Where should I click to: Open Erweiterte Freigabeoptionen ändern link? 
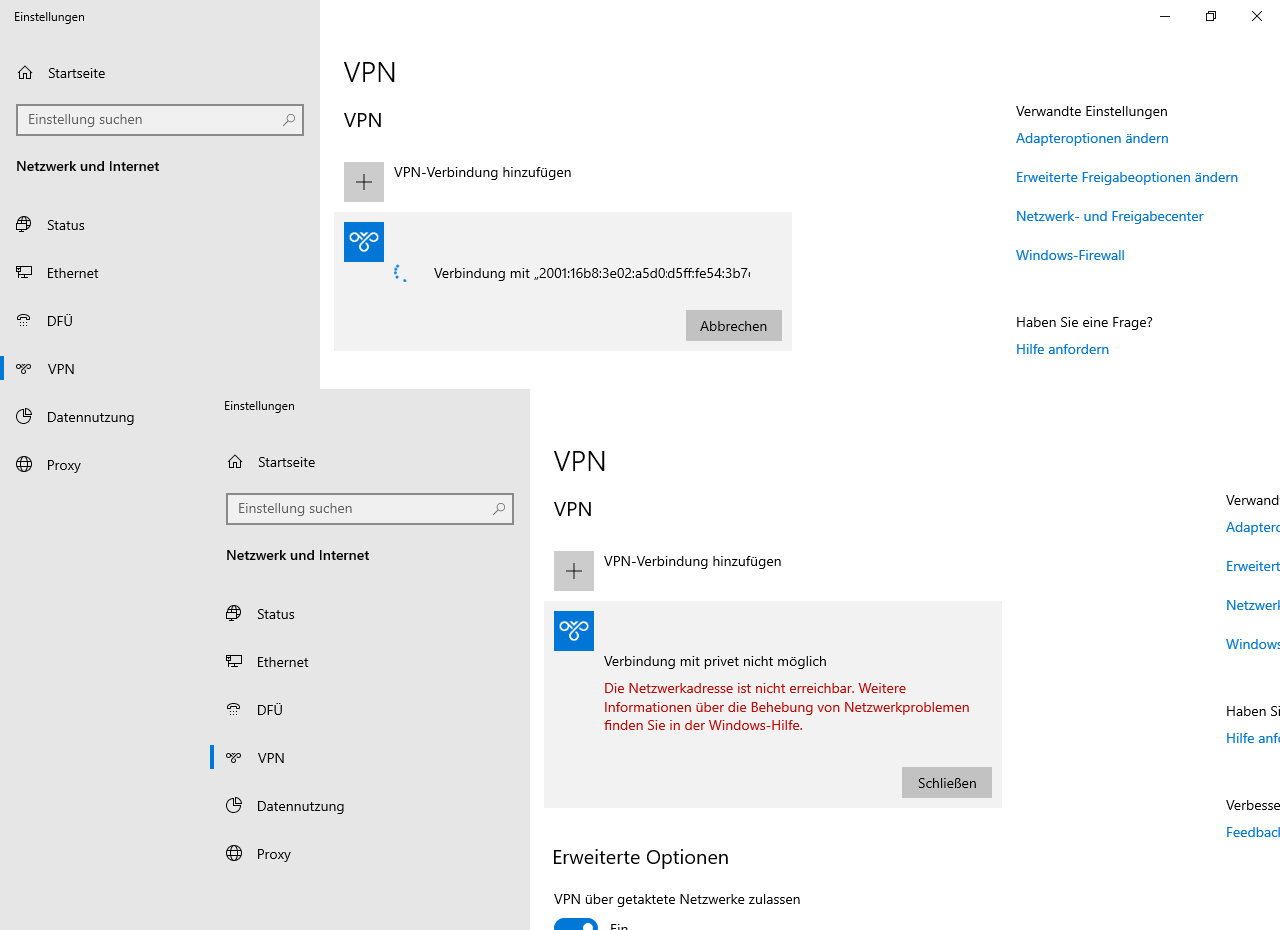[1127, 177]
